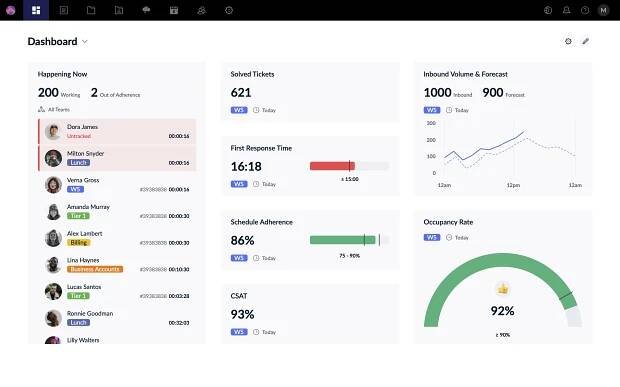Image resolution: width=620 pixels, height=387 pixels.
Task: Select Verna Gross in agent list
Action: (117, 185)
